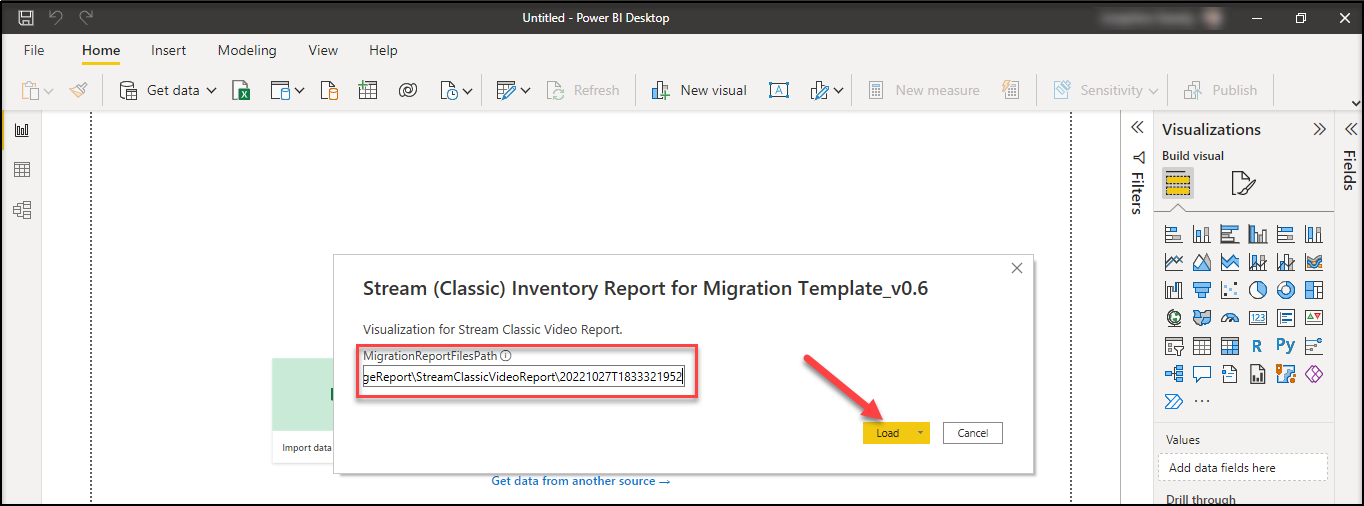
Task: Select the Python visual icon
Action: pos(1285,346)
